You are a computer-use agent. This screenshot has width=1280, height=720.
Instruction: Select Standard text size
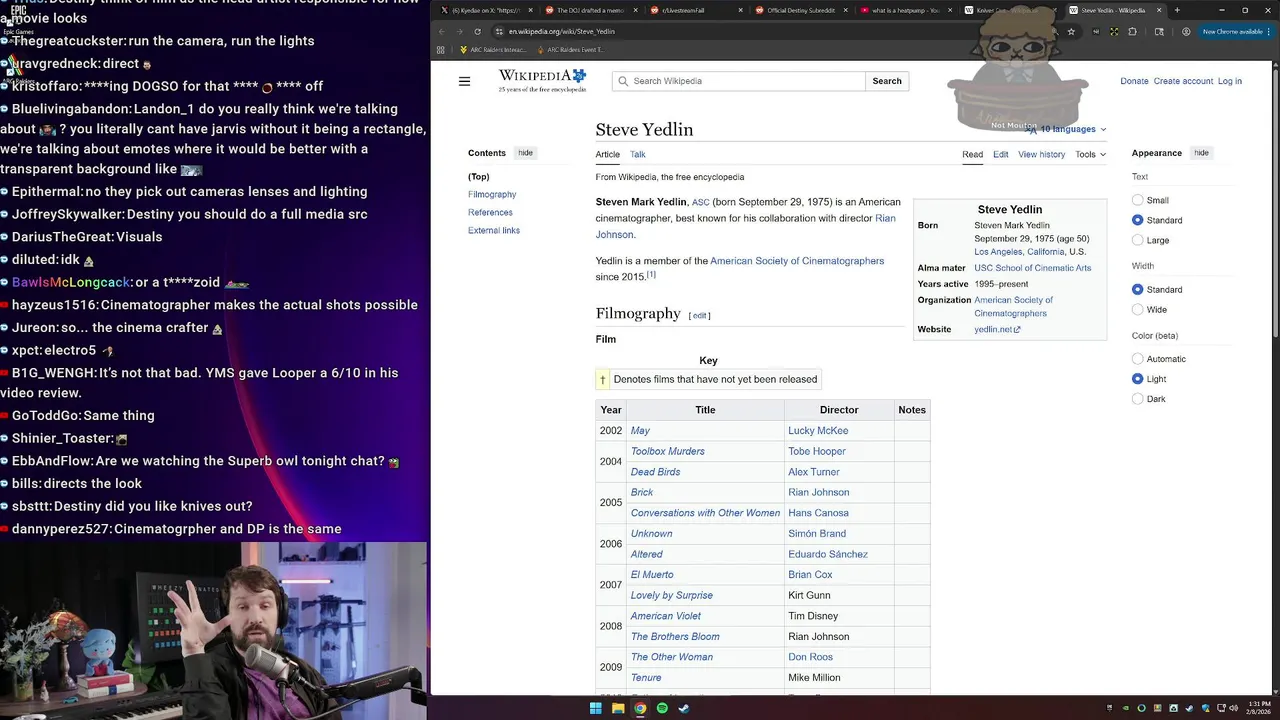(1137, 220)
